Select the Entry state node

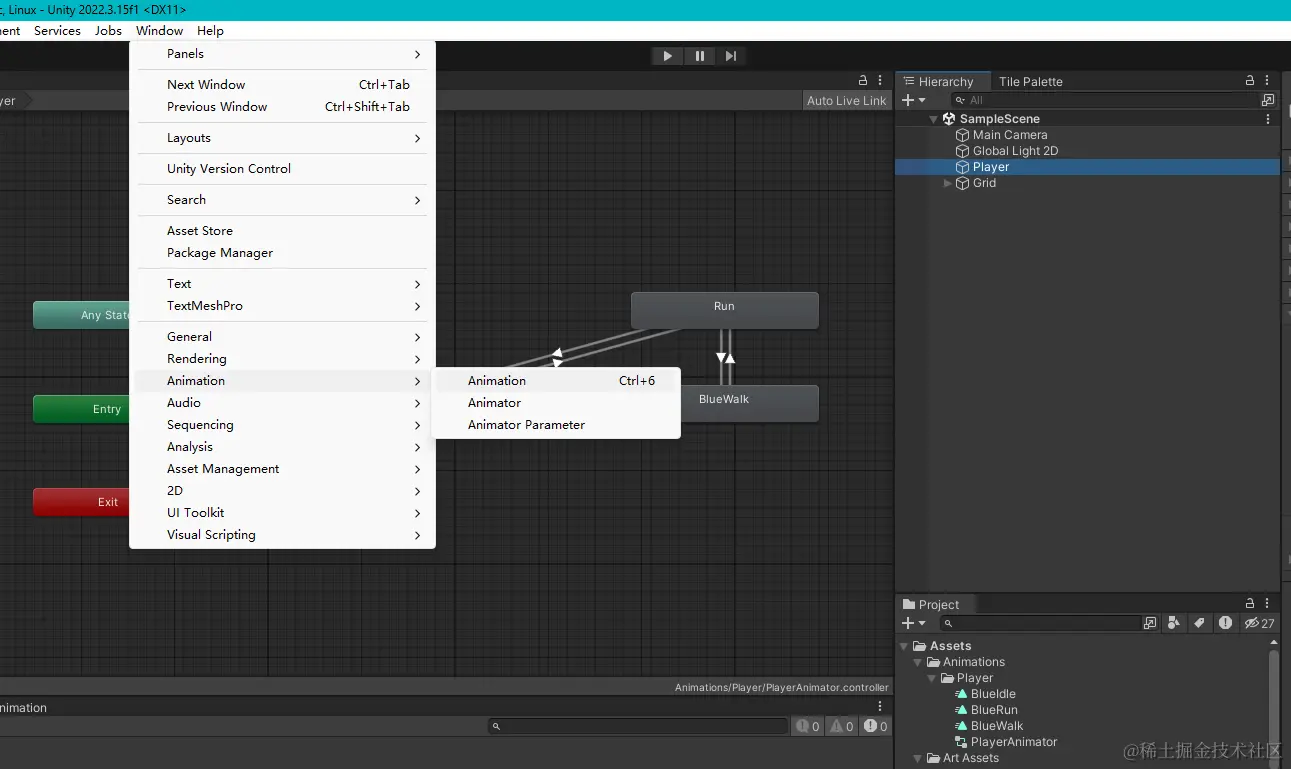tap(82, 409)
